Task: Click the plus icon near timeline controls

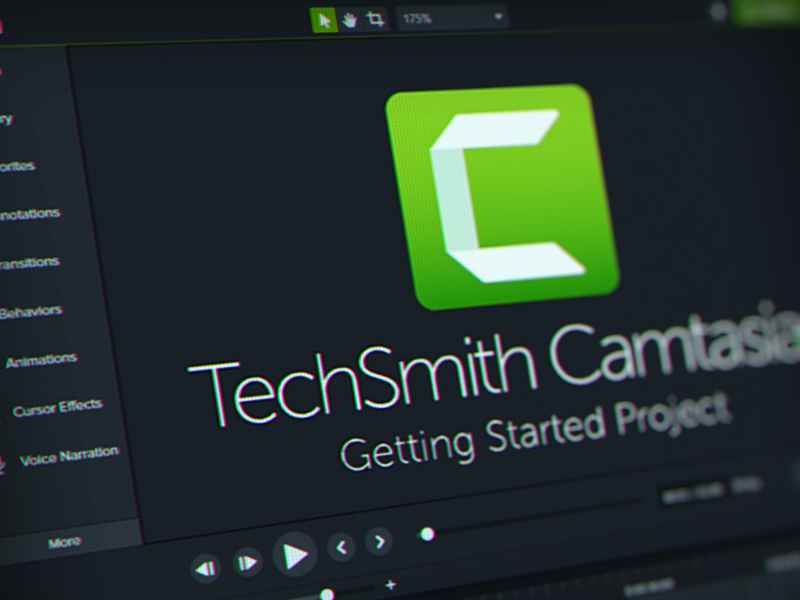Action: coord(391,584)
